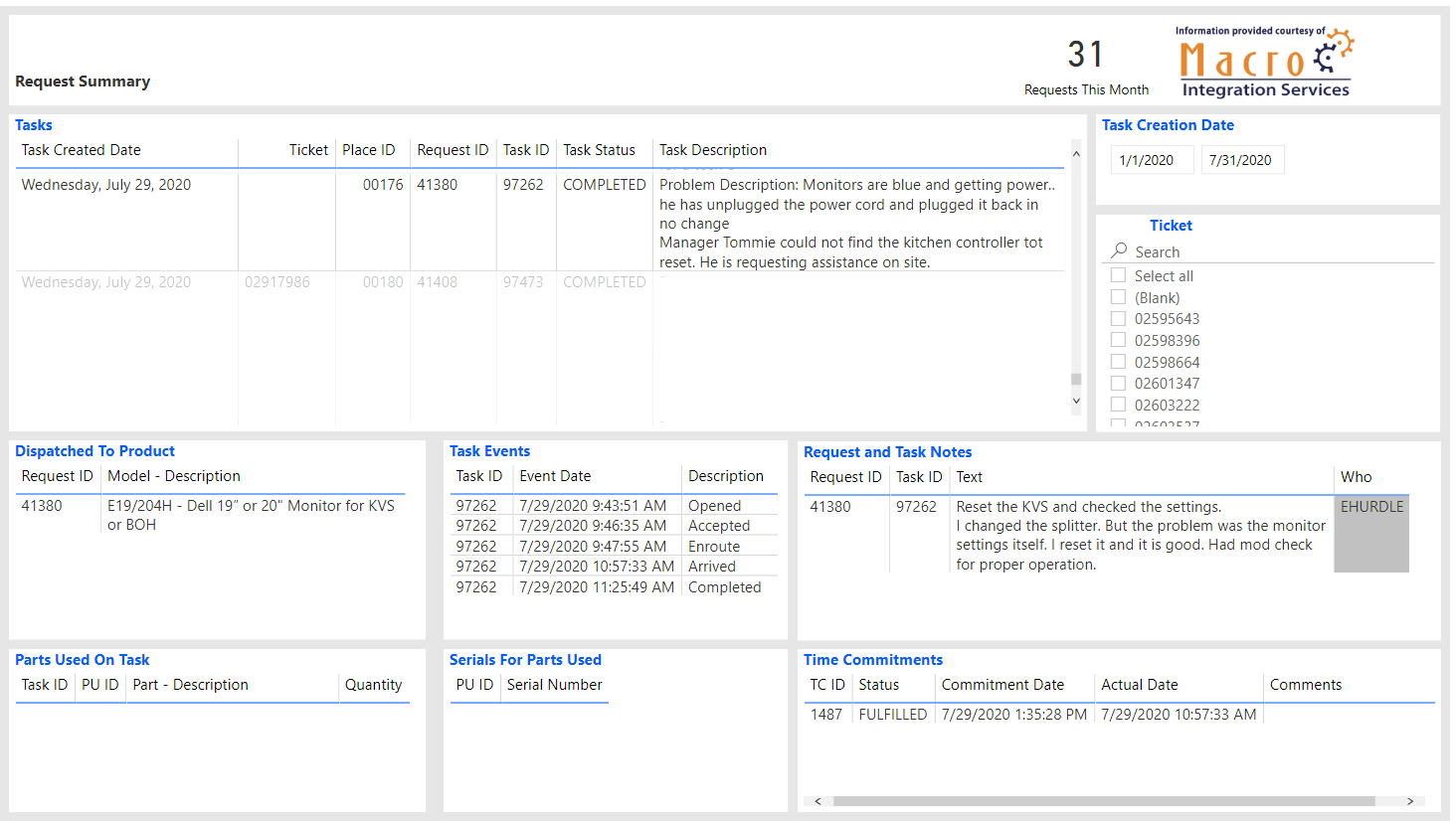This screenshot has width=1456, height=821.
Task: Click right scroll arrow in Time Commitments
Action: pos(1409,801)
